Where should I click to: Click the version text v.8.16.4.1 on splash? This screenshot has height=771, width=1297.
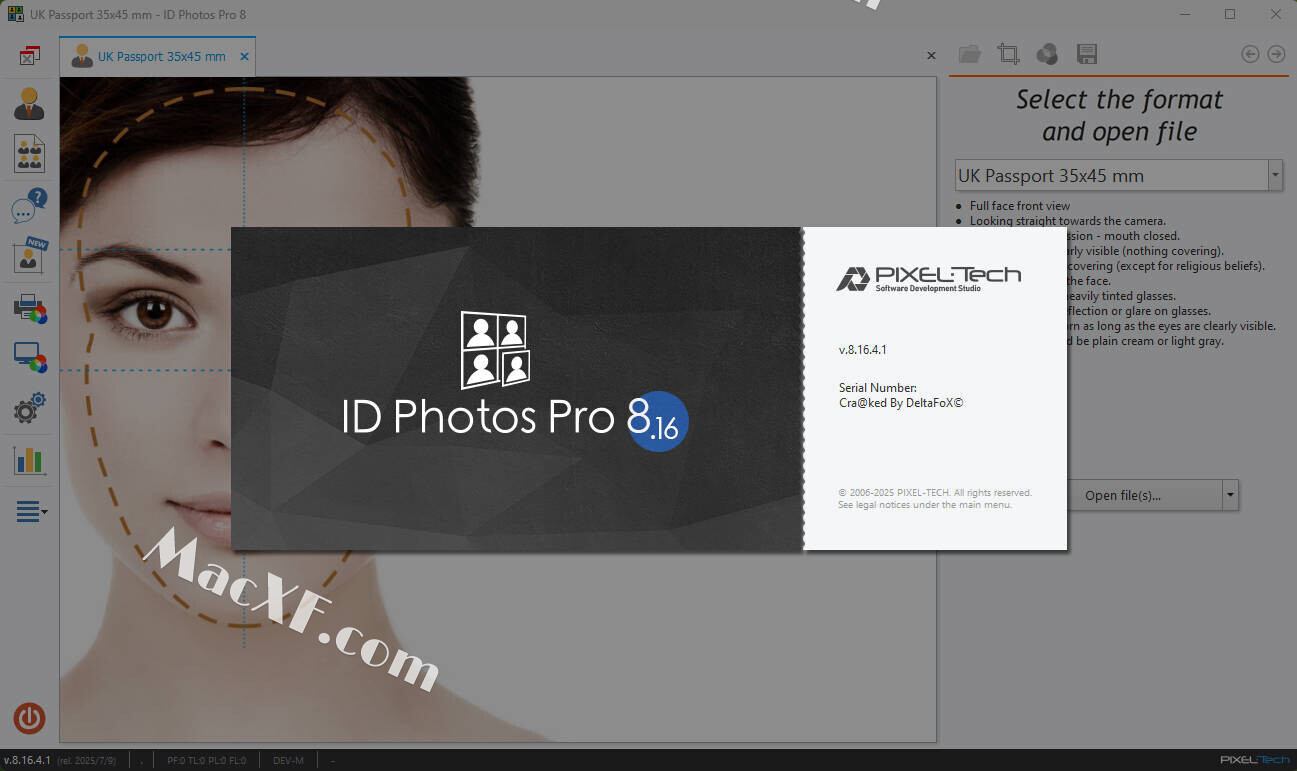pos(863,350)
